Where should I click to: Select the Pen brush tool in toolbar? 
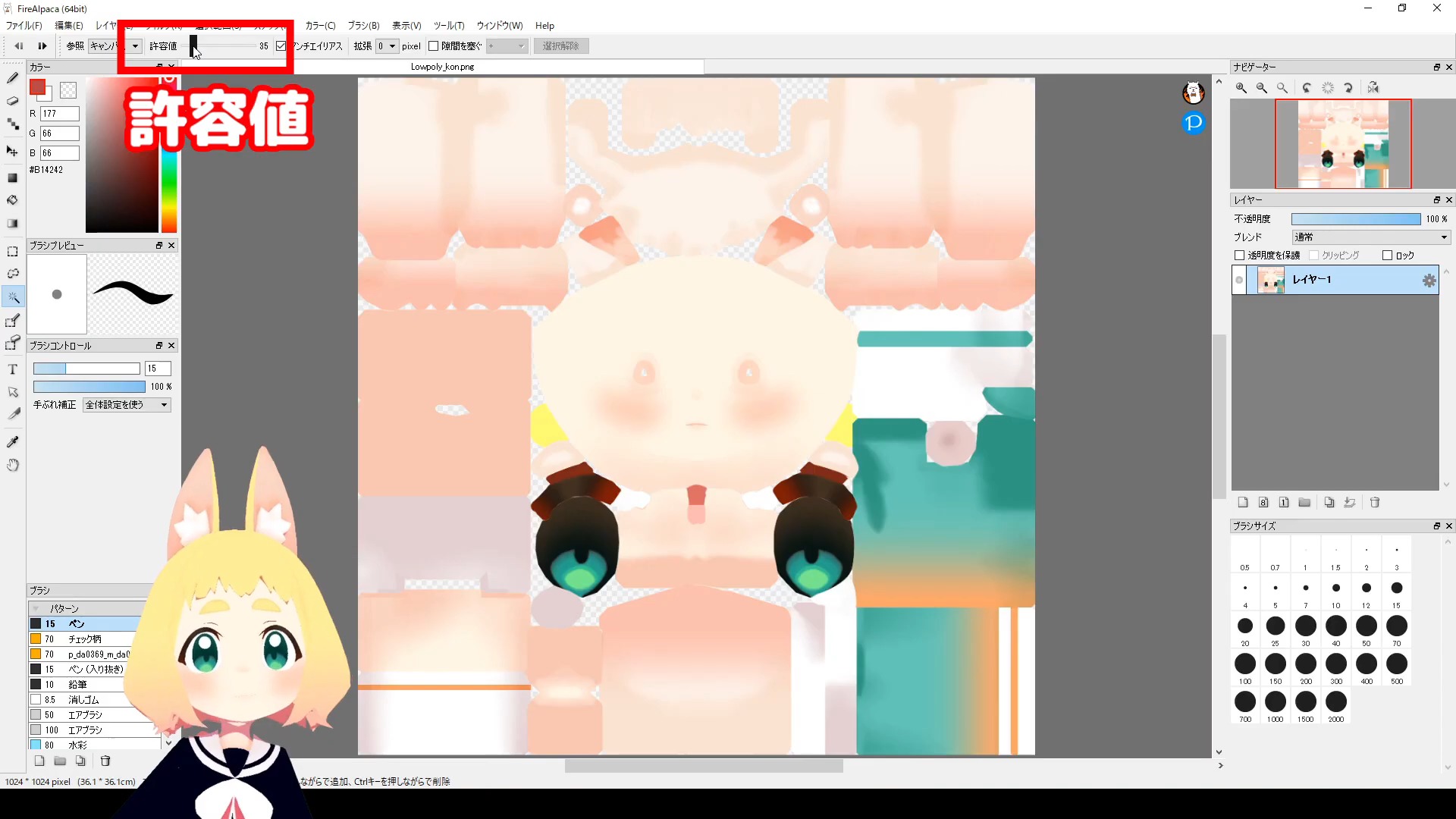(13, 78)
